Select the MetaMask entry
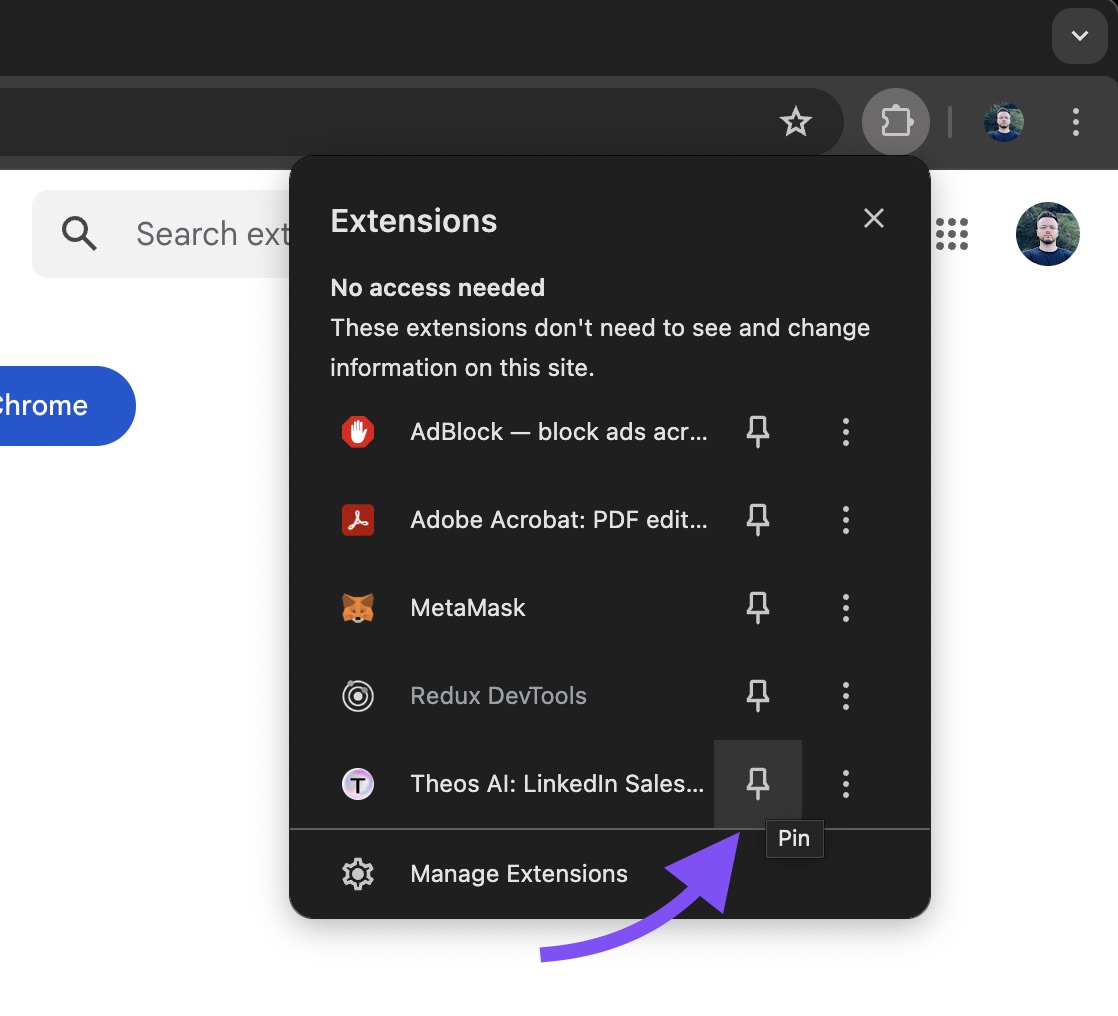 click(x=468, y=608)
